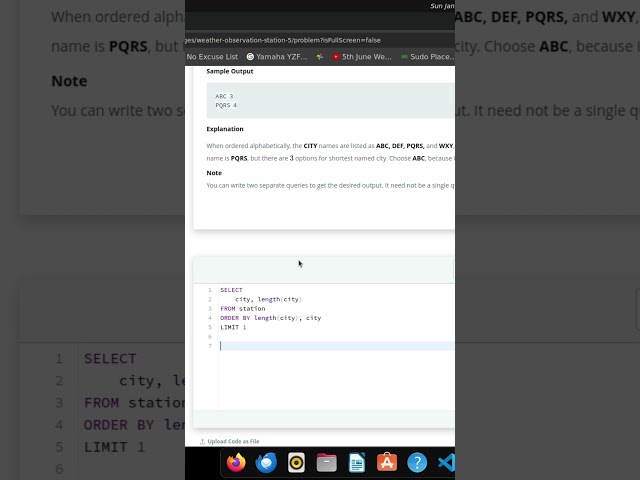Place cursor on empty editor line 7
The image size is (640, 480).
337,346
